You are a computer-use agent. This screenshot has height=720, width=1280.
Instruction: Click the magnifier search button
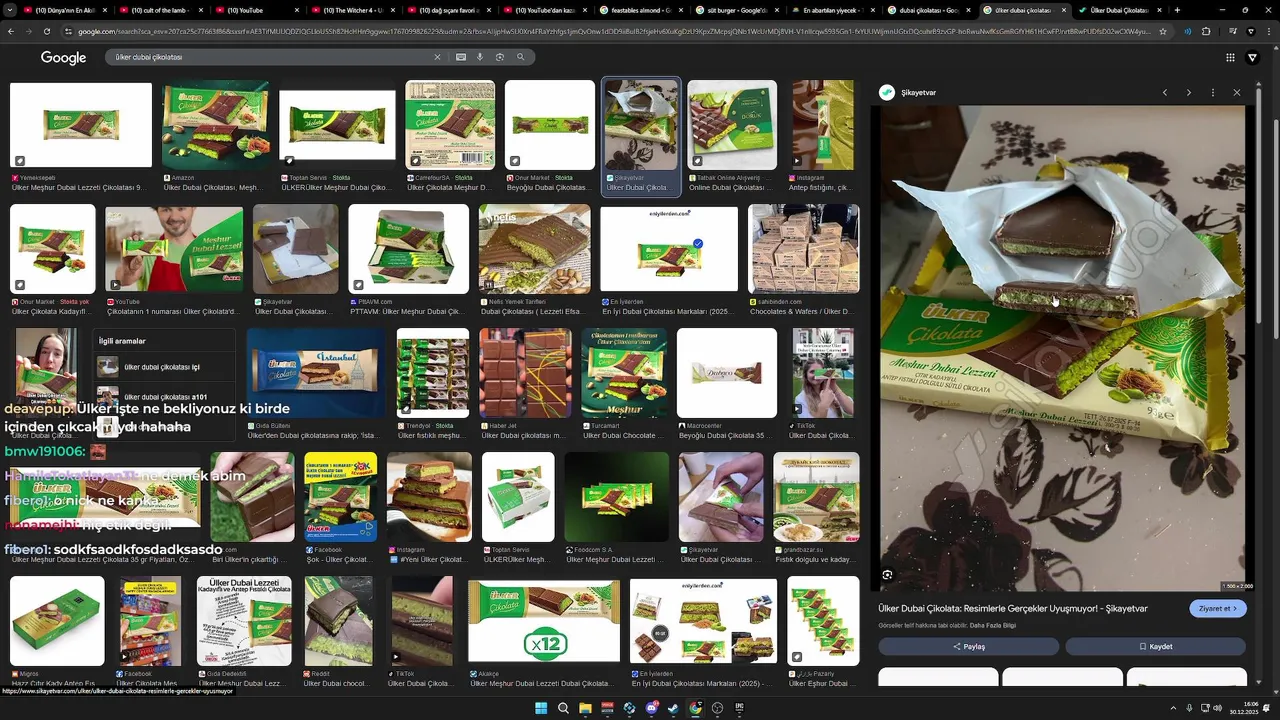520,57
